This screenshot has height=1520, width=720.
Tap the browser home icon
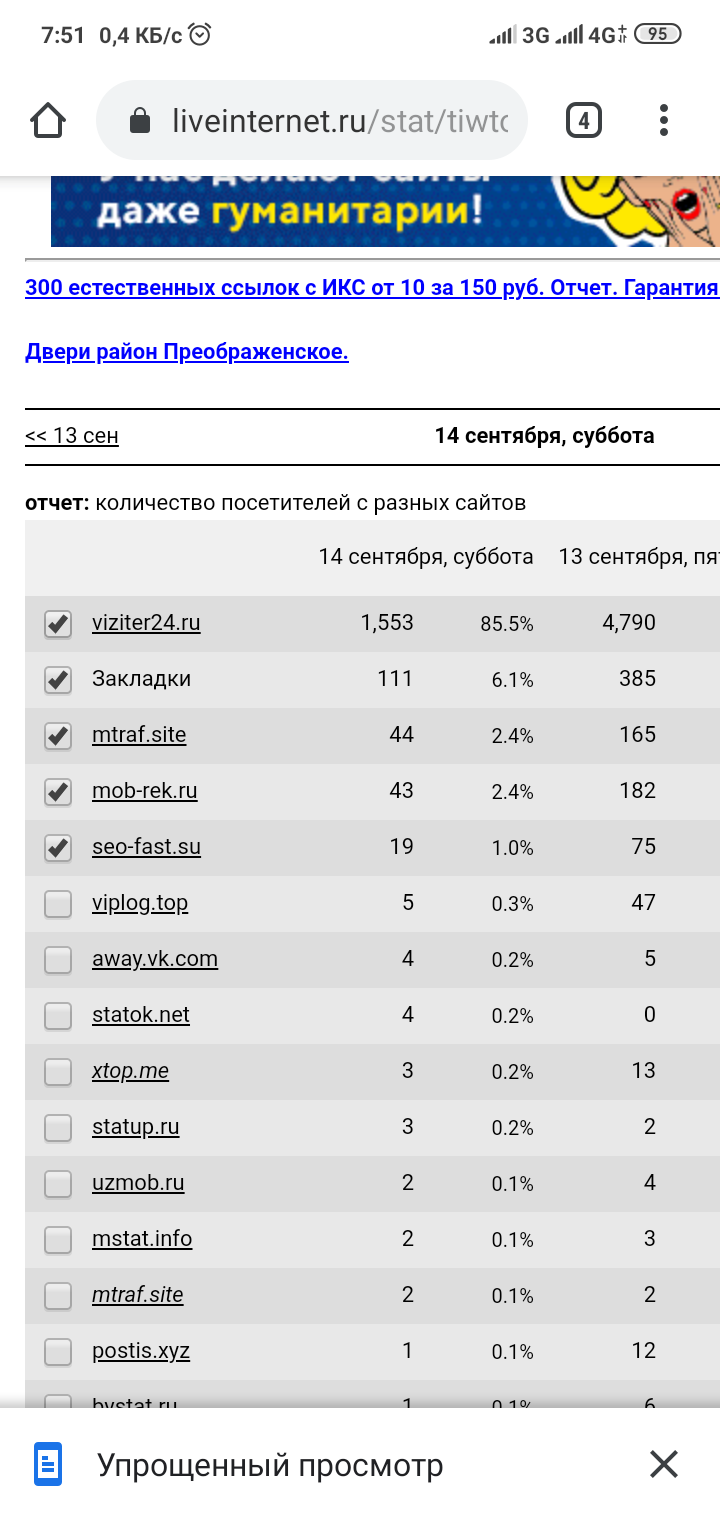tap(48, 121)
